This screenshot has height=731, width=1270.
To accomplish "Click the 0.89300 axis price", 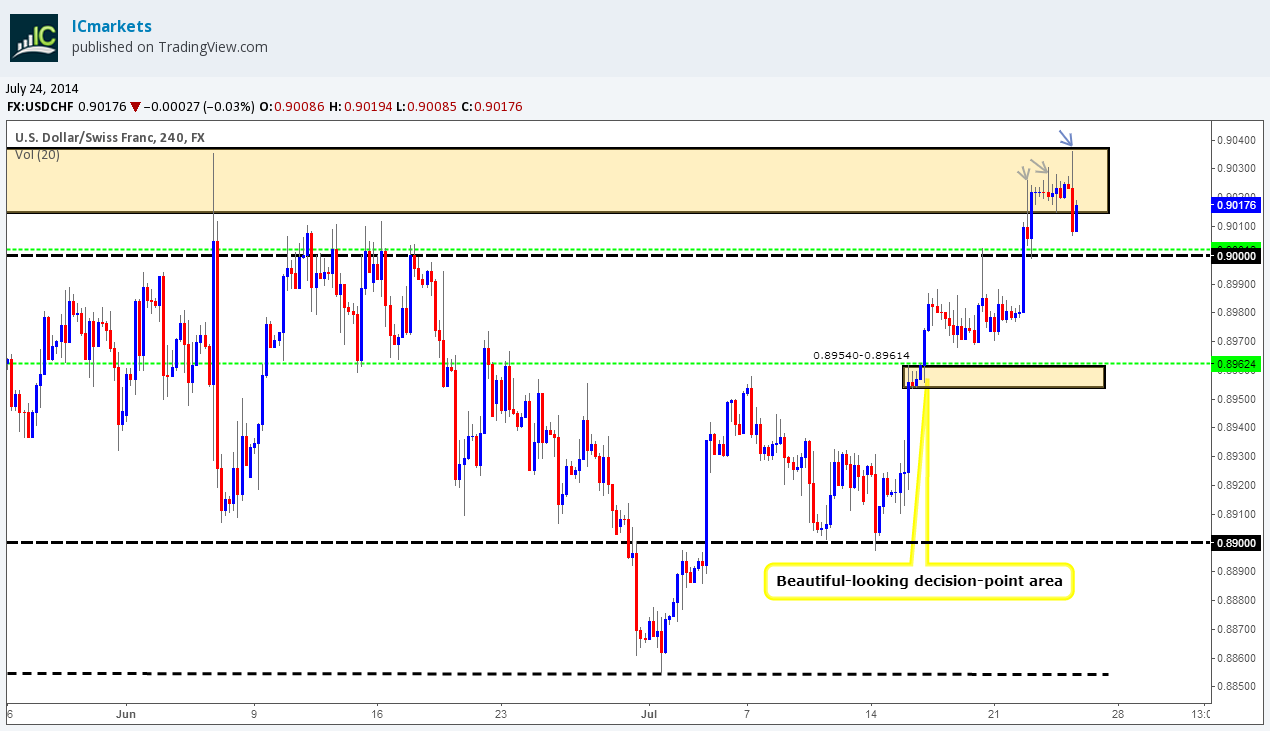I will pos(1237,456).
